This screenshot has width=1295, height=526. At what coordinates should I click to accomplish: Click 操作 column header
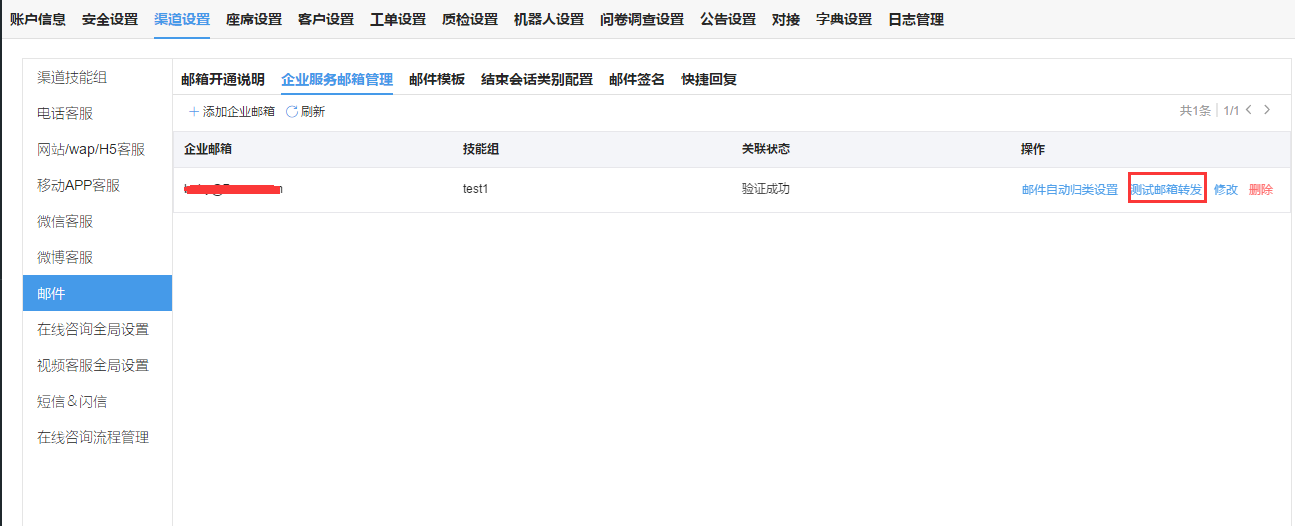(1033, 149)
